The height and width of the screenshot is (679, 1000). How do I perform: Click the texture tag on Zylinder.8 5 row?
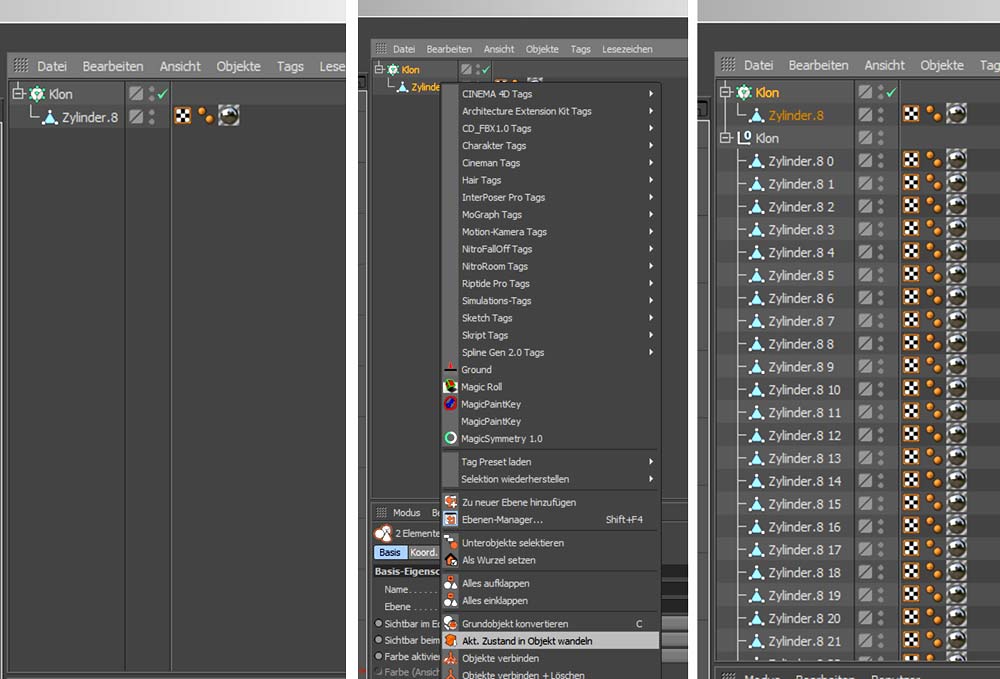tap(911, 275)
